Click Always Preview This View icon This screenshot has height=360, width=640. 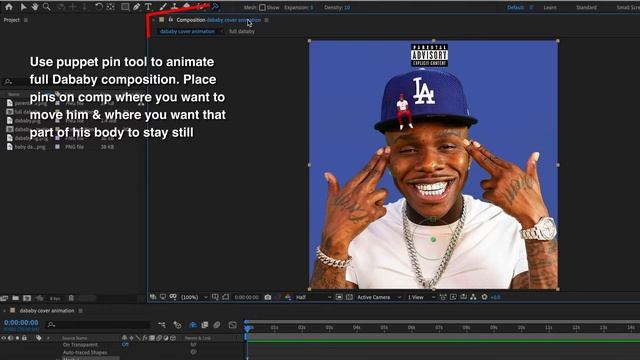[153, 297]
